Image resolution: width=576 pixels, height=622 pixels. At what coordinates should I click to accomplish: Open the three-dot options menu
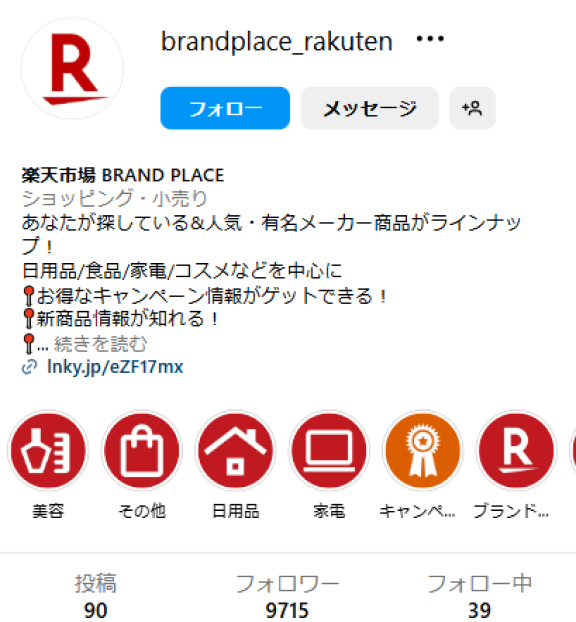click(430, 39)
